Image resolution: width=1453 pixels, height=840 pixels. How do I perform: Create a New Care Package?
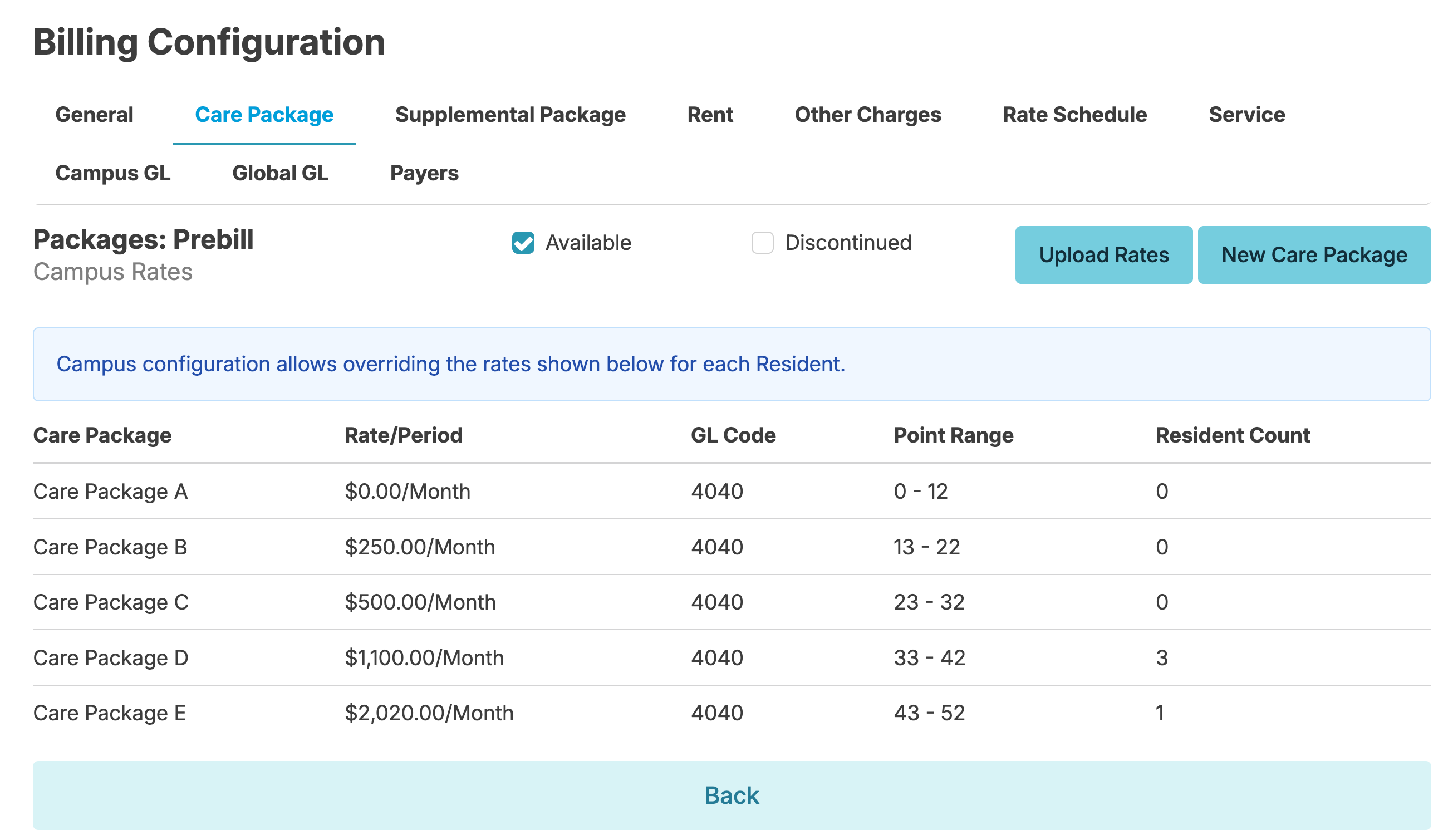[1313, 255]
